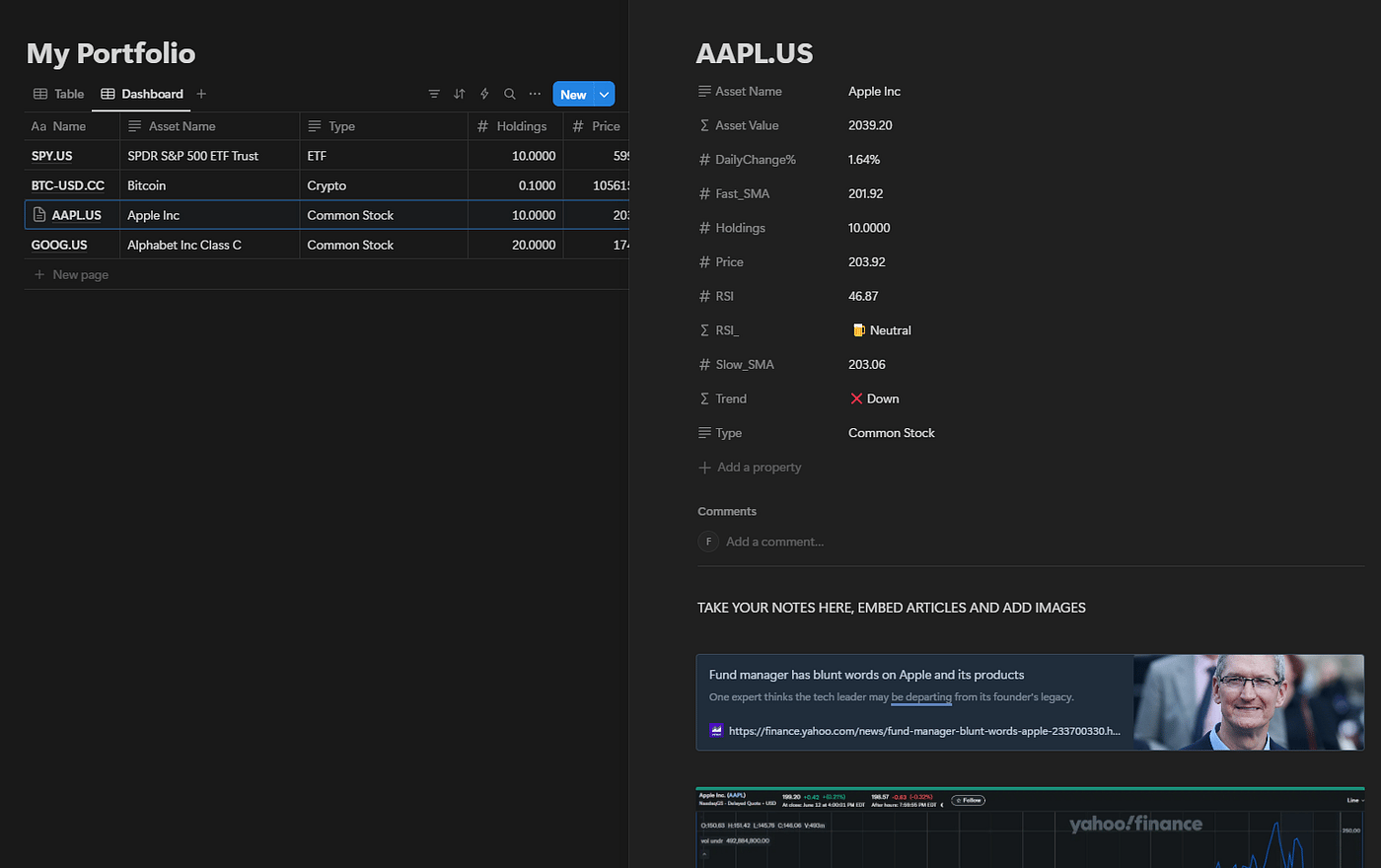This screenshot has width=1381, height=868.
Task: Open the Type column header menu
Action: coord(383,126)
